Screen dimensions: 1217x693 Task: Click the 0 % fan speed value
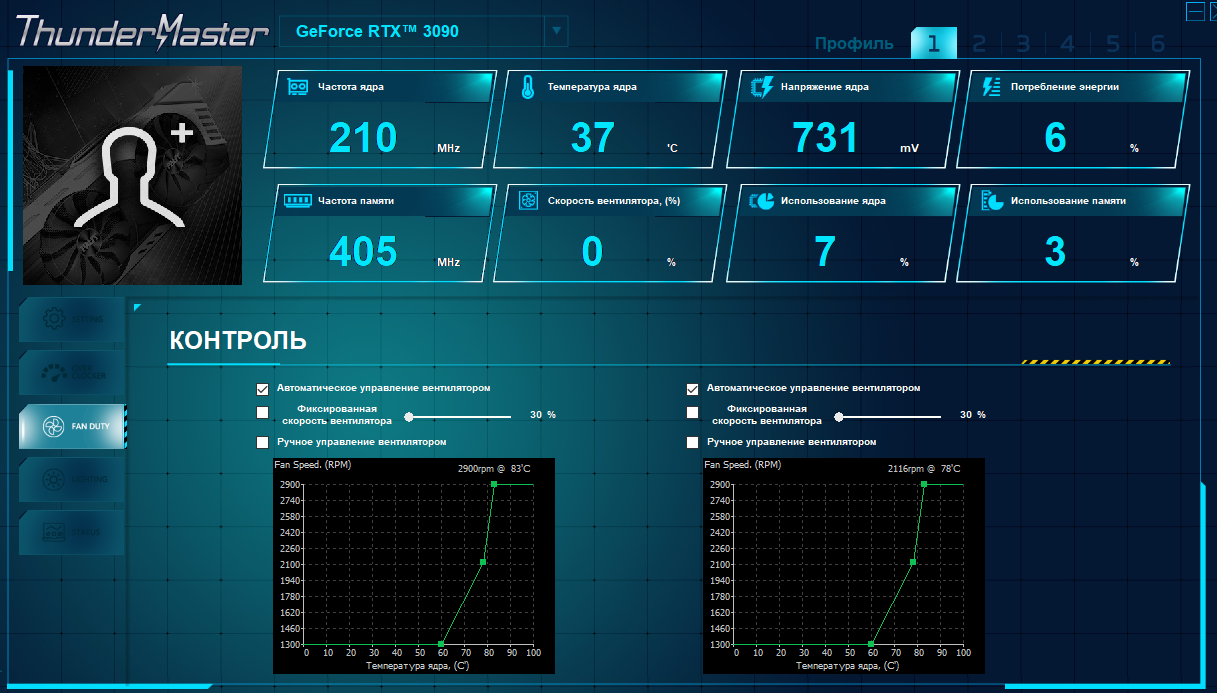592,252
